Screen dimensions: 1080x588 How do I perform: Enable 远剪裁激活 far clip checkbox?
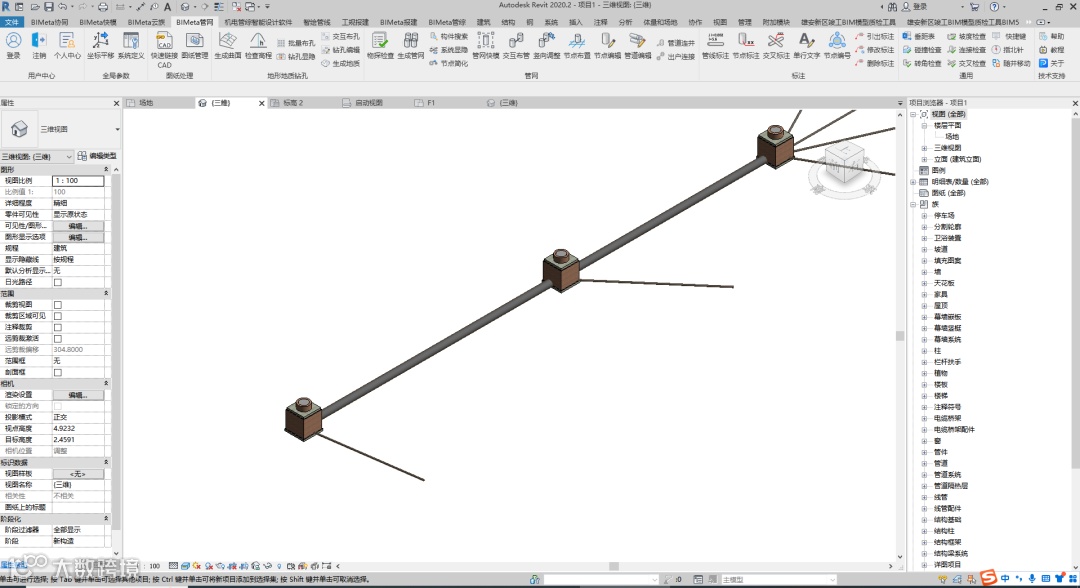tap(58, 339)
